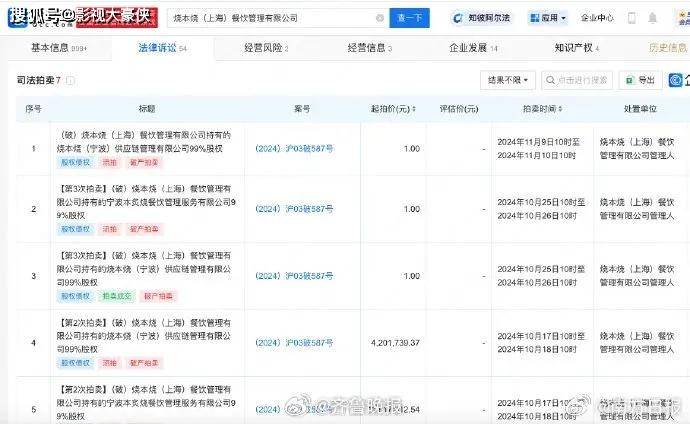Open row 2 case number link
The height and width of the screenshot is (424, 690).
coord(294,209)
